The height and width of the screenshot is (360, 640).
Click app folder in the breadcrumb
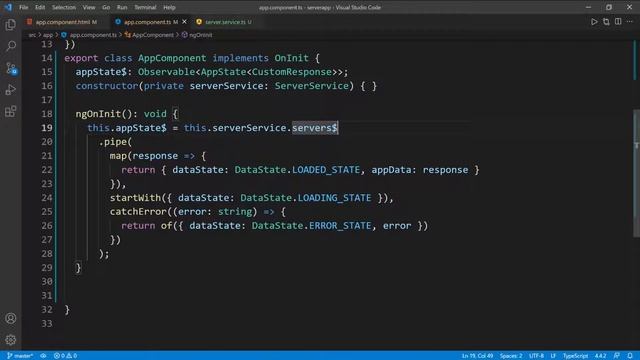tap(48, 35)
